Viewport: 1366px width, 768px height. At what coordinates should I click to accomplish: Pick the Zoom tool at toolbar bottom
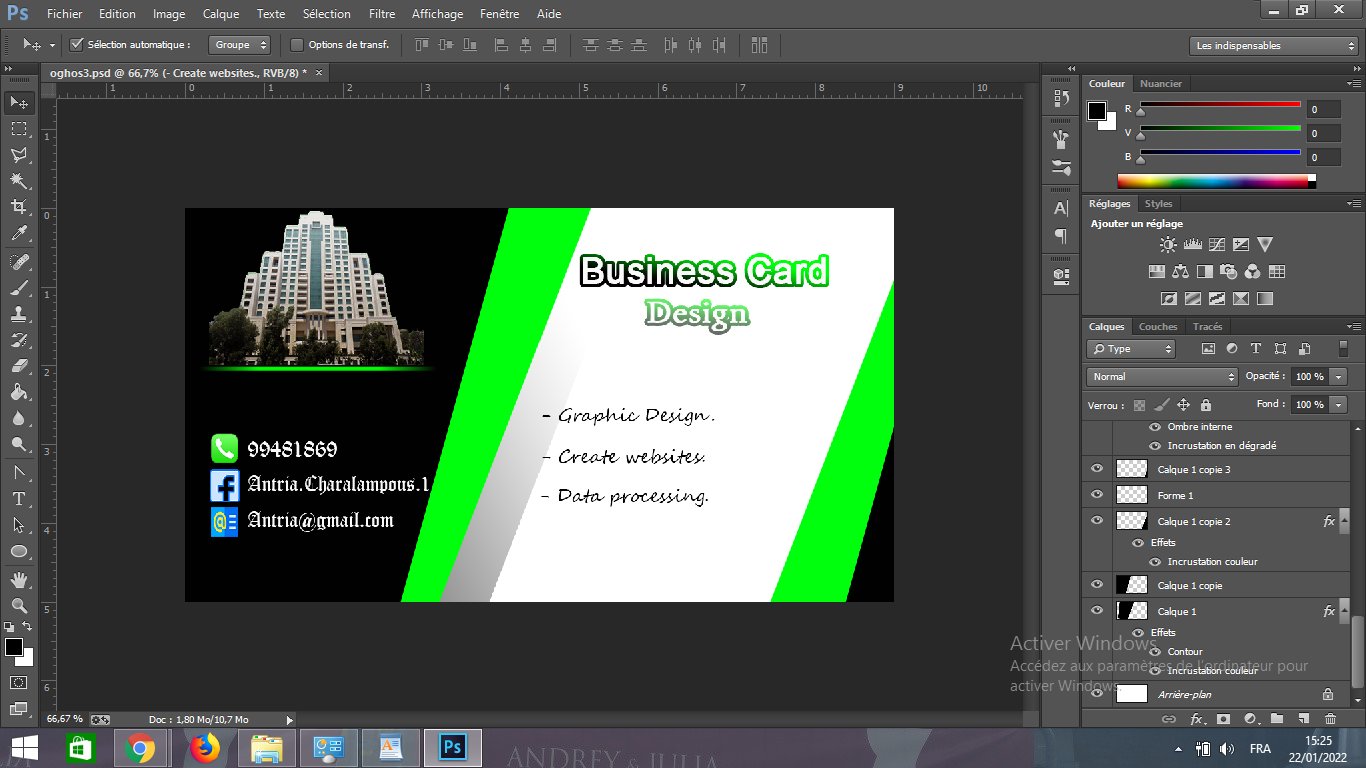click(x=18, y=605)
